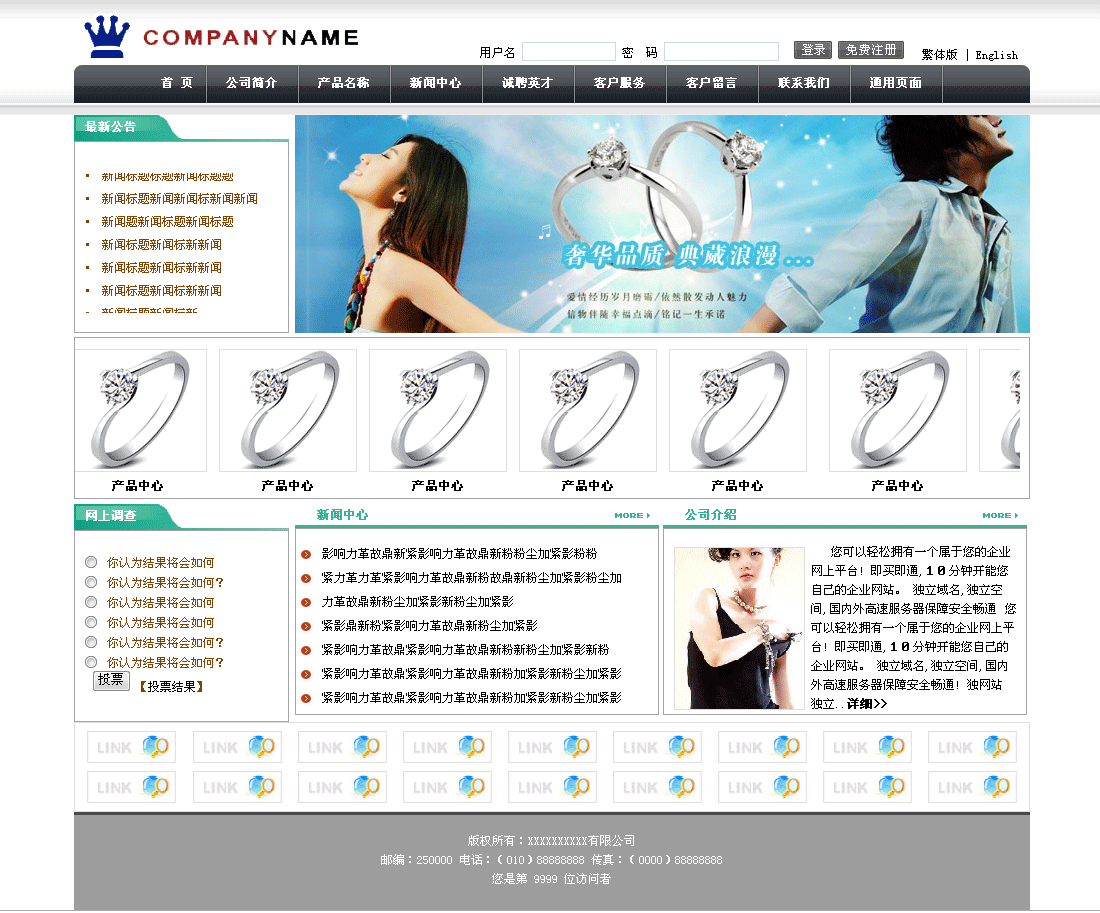Screen dimensions: 1100x913
Task: Click the 免费注册 register button
Action: [x=870, y=50]
